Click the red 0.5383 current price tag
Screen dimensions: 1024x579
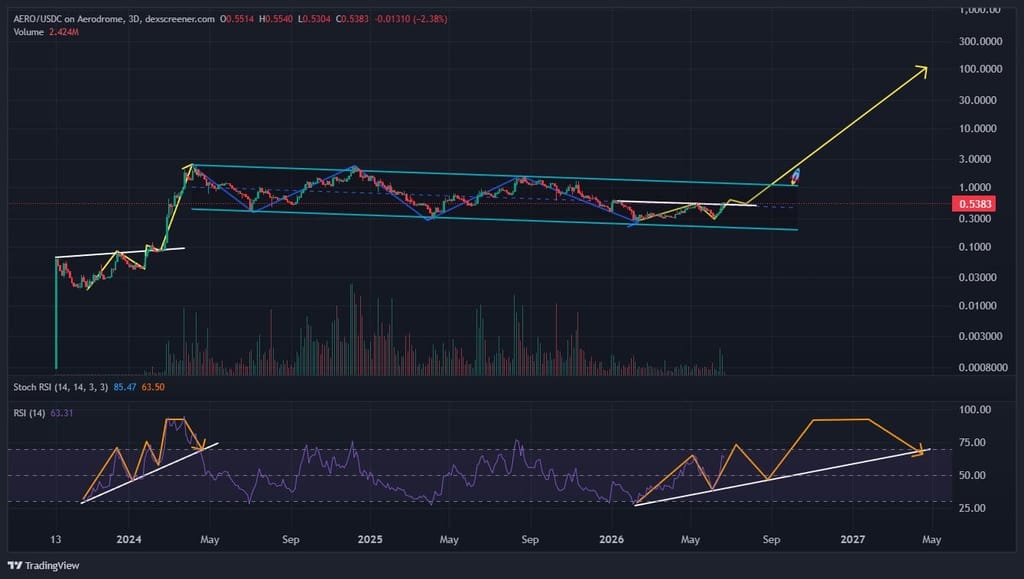(x=974, y=204)
